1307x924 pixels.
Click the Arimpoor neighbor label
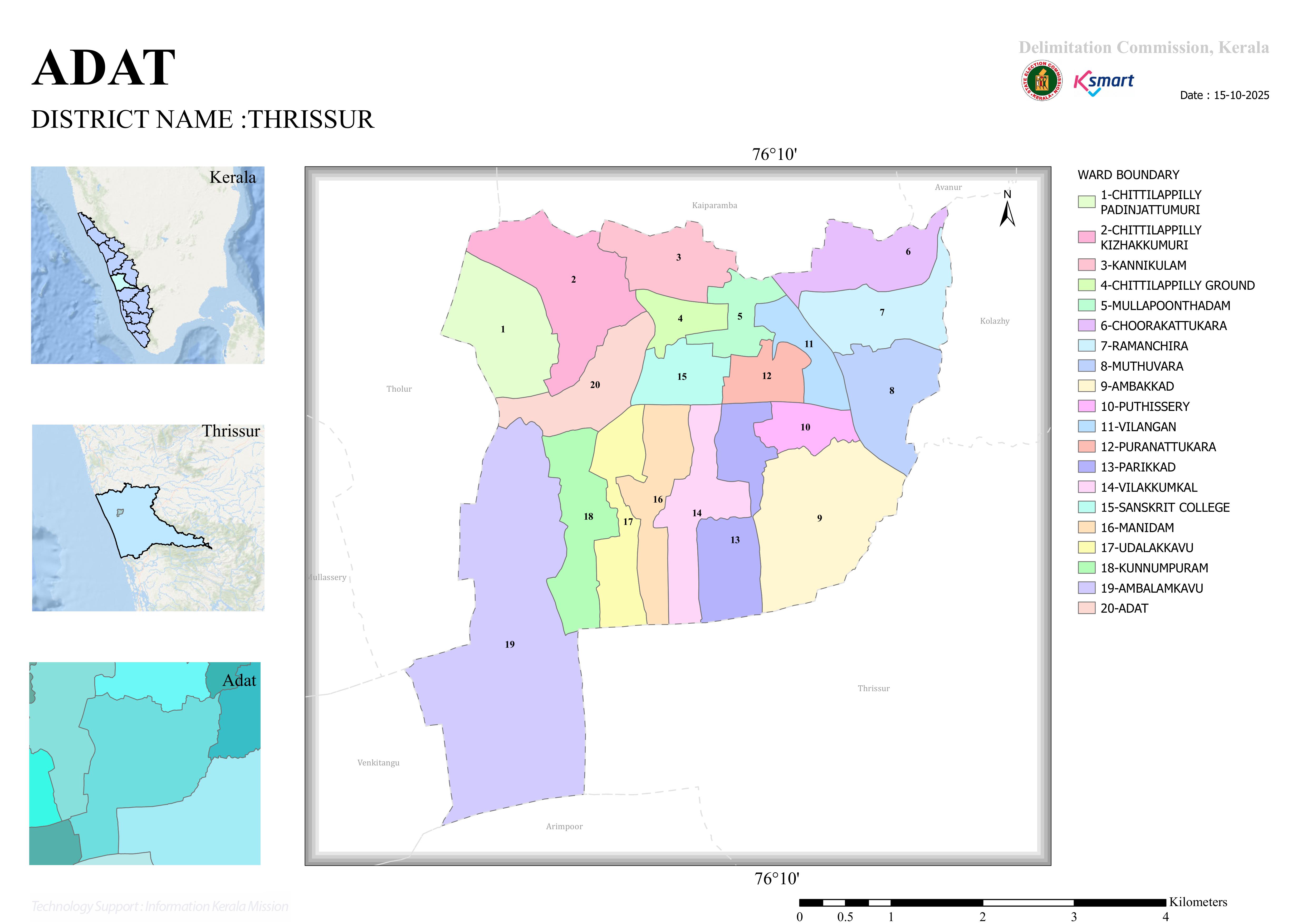click(x=564, y=827)
